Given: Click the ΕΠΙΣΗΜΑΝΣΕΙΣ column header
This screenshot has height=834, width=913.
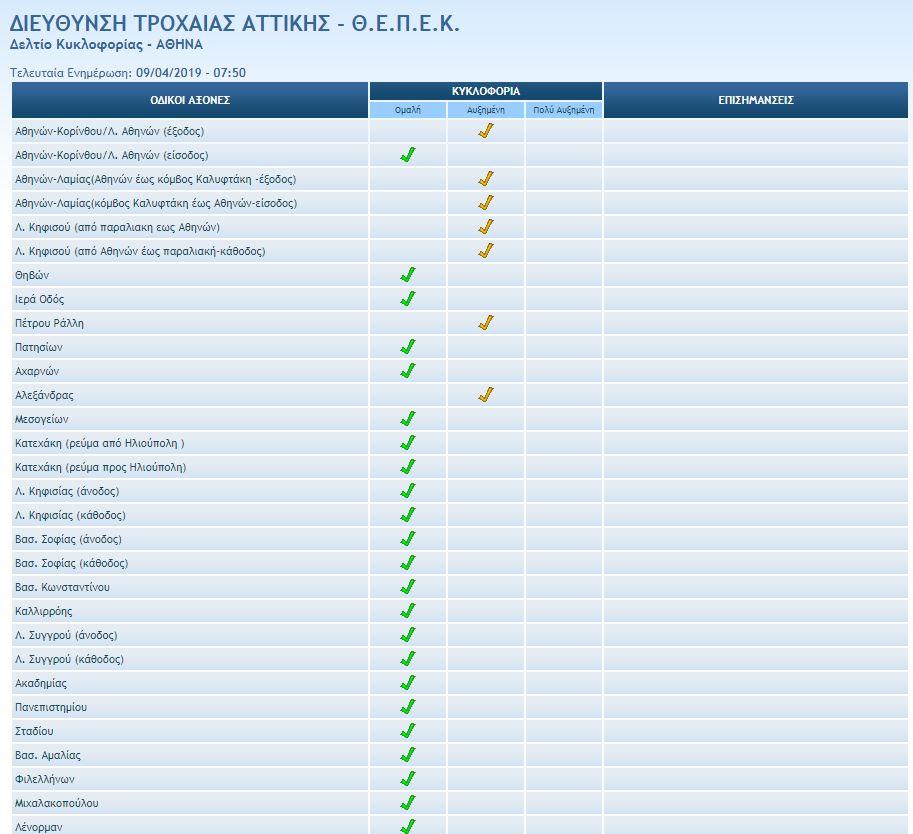Looking at the screenshot, I should tap(756, 100).
